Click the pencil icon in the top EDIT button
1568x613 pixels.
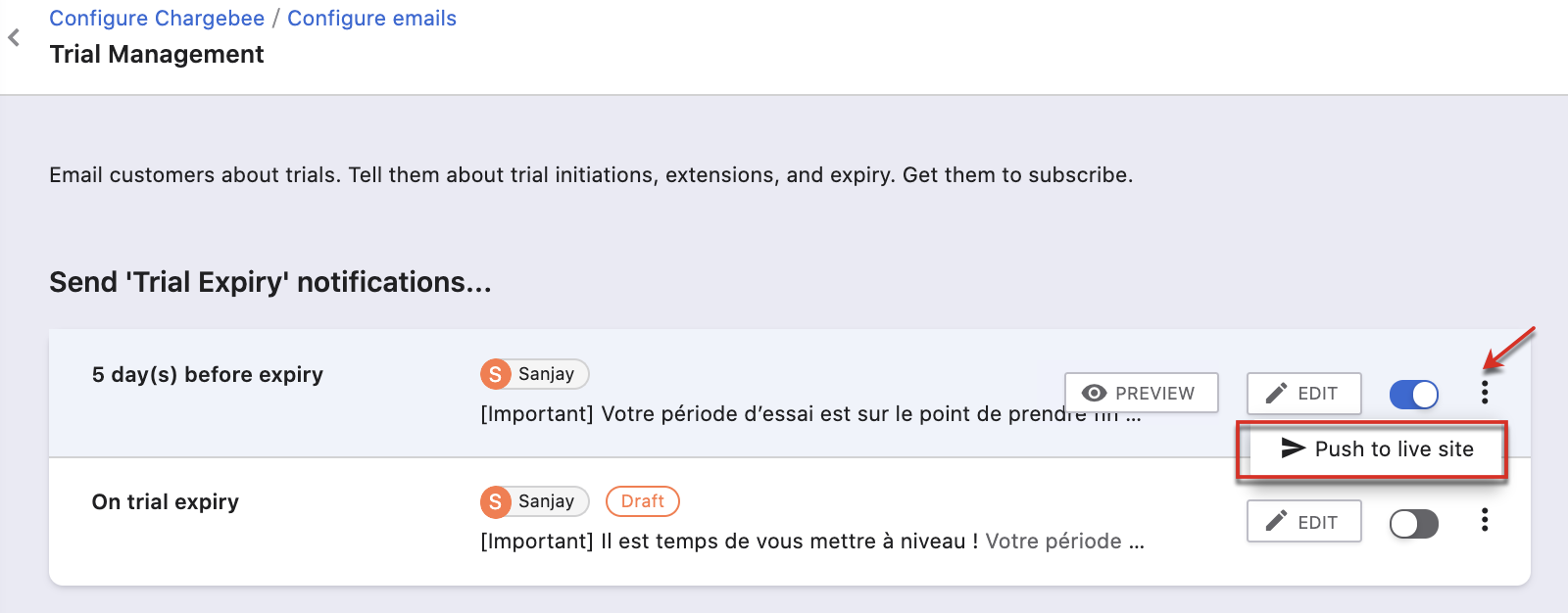tap(1276, 393)
